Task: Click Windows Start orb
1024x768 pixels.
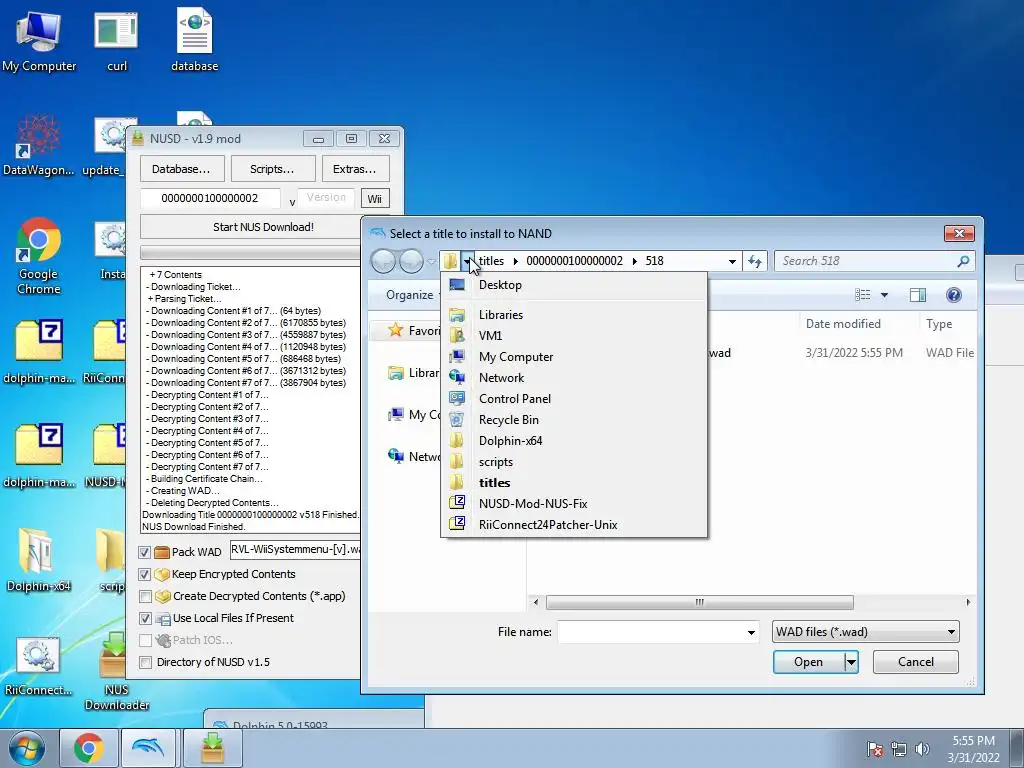Action: (x=27, y=748)
